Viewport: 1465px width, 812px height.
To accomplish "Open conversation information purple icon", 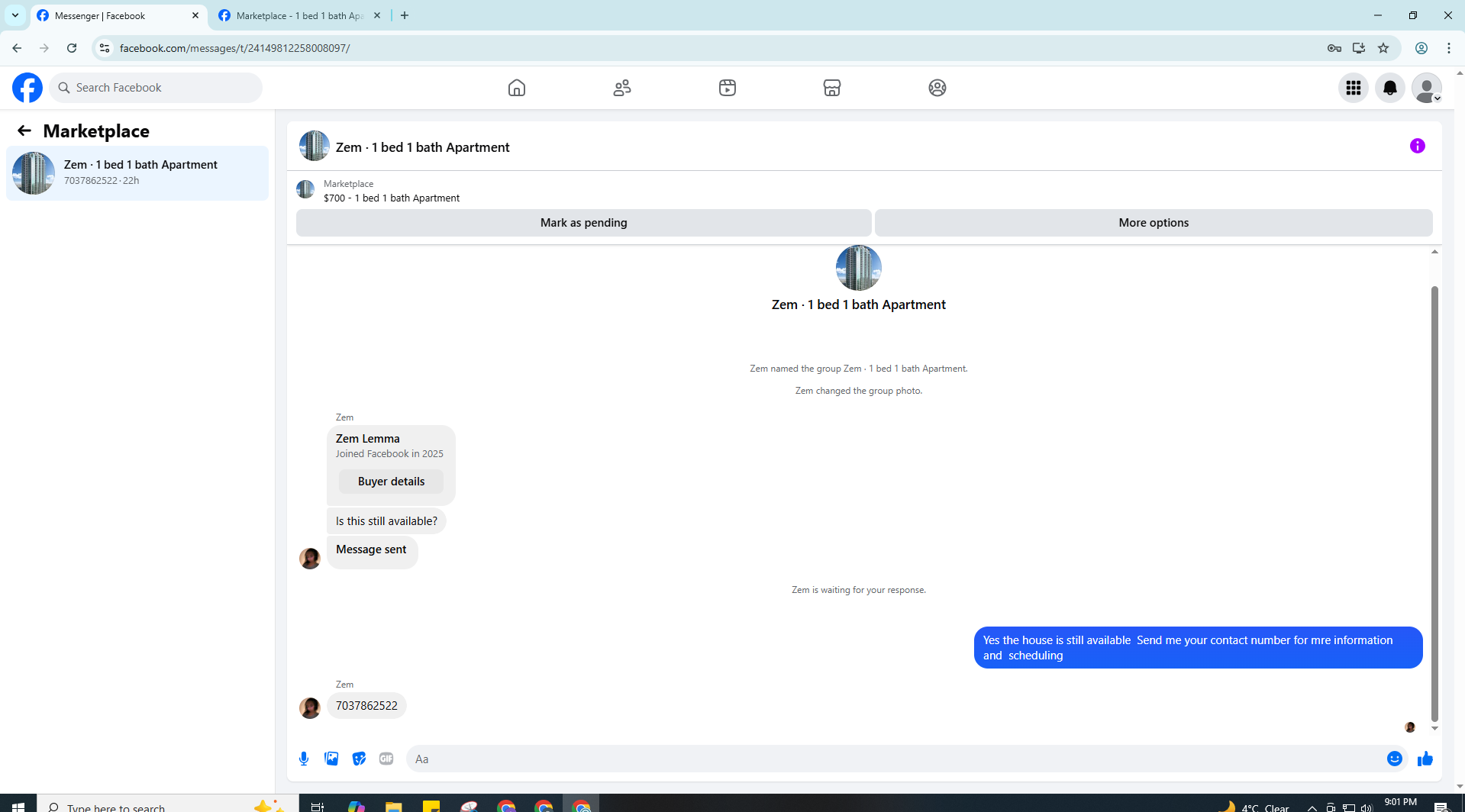I will point(1418,146).
